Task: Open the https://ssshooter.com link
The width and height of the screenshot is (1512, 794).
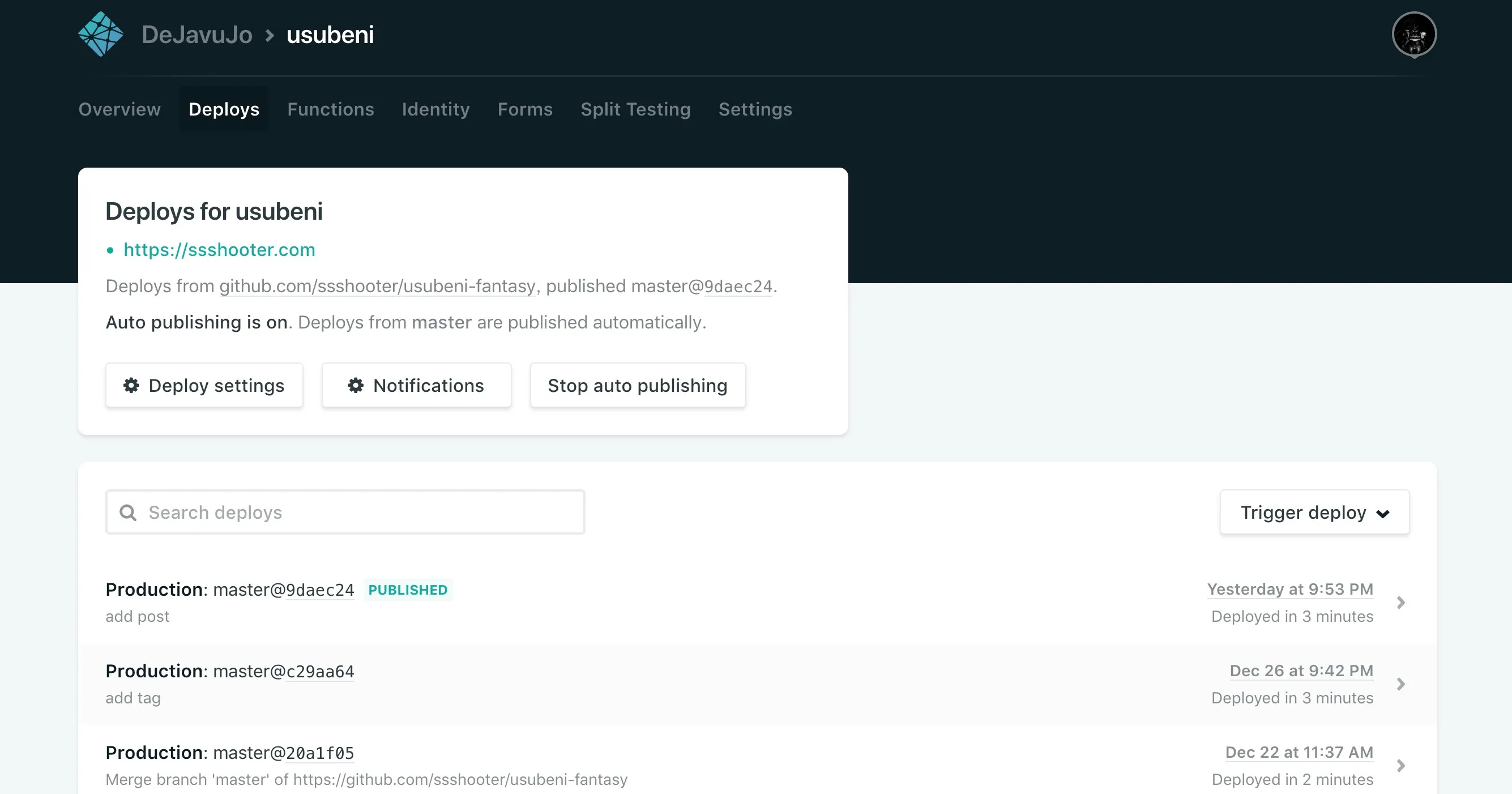Action: tap(219, 249)
